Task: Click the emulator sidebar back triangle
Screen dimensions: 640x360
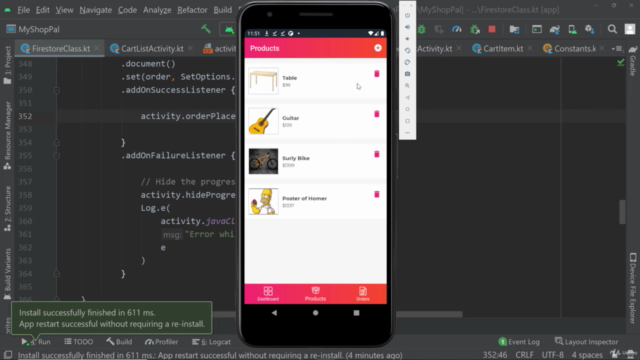Action: point(407,98)
